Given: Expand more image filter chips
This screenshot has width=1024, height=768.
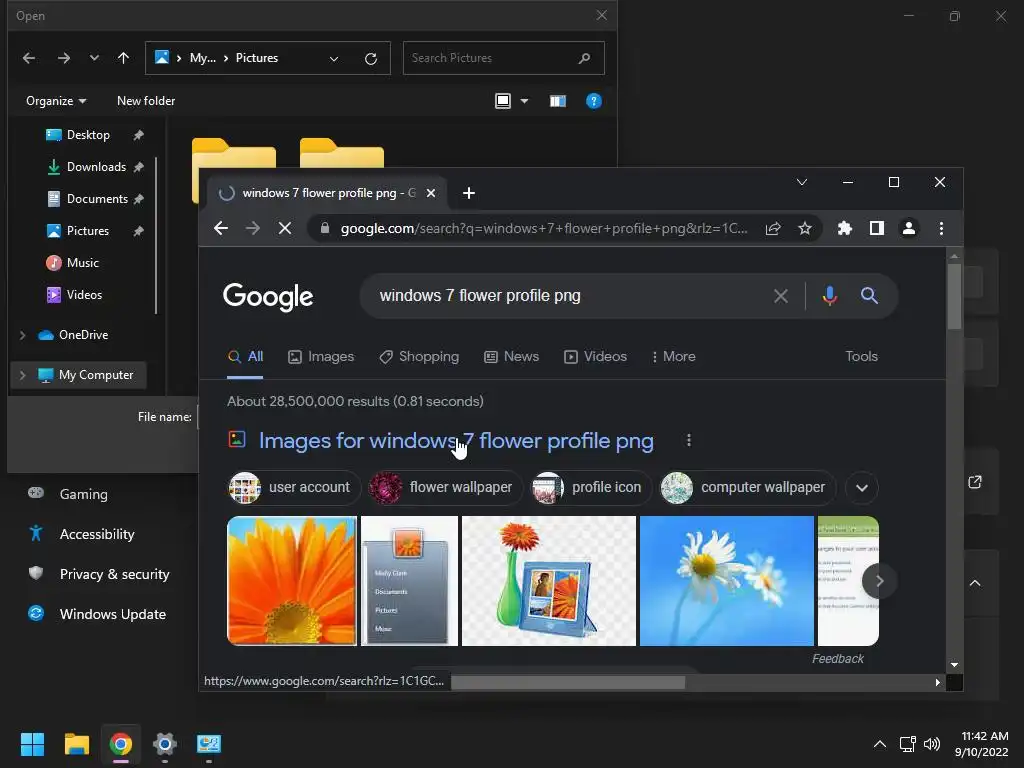Looking at the screenshot, I should tap(861, 488).
